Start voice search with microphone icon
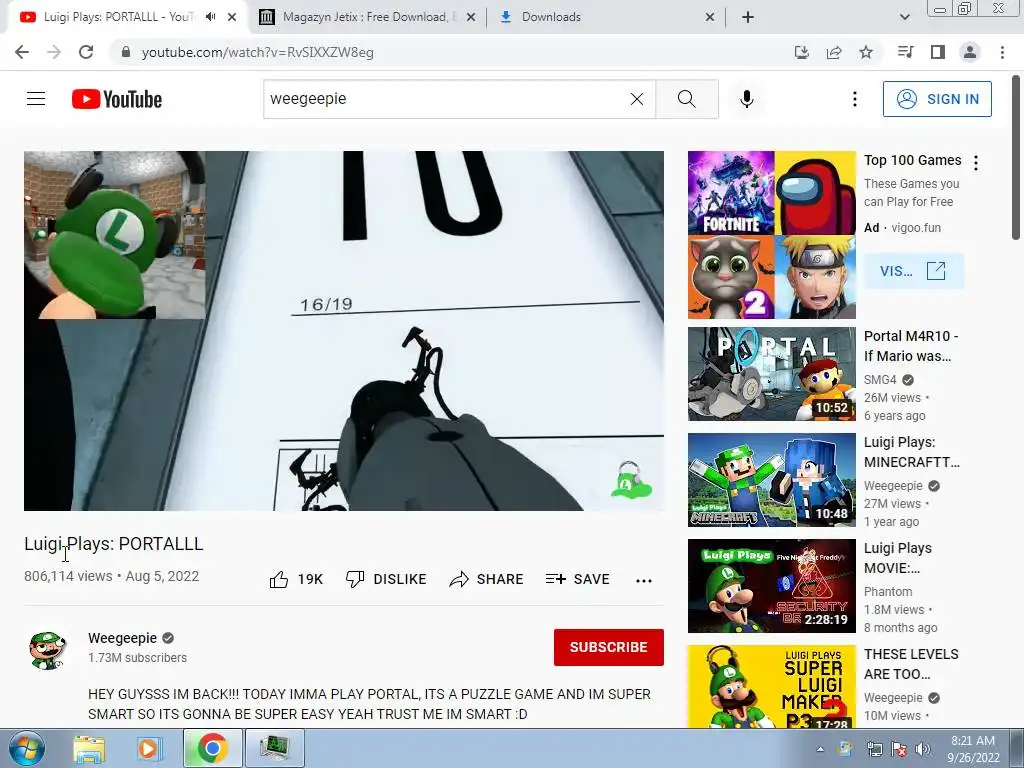The height and width of the screenshot is (768, 1024). [747, 99]
